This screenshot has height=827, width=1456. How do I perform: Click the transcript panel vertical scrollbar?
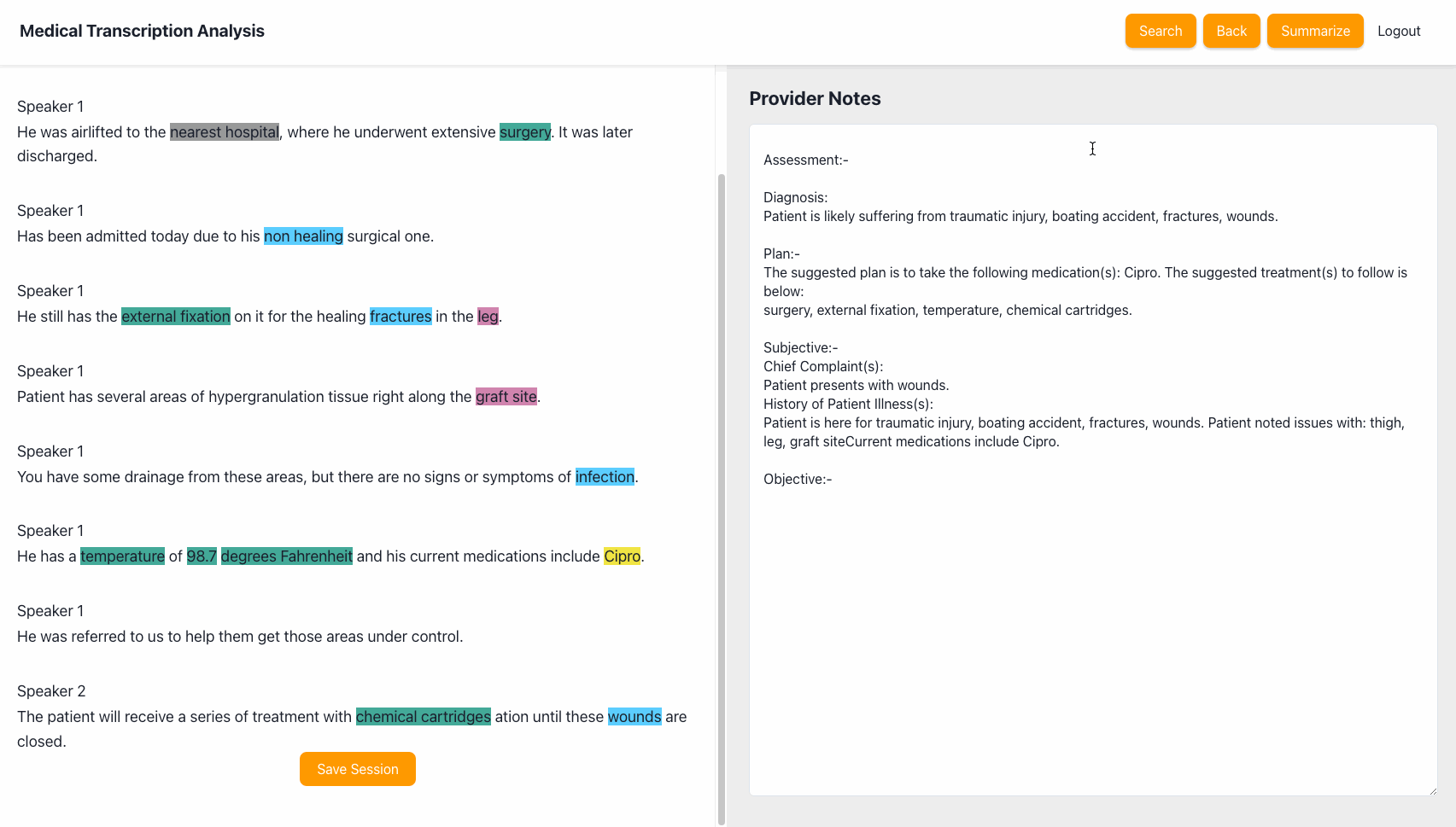722,499
